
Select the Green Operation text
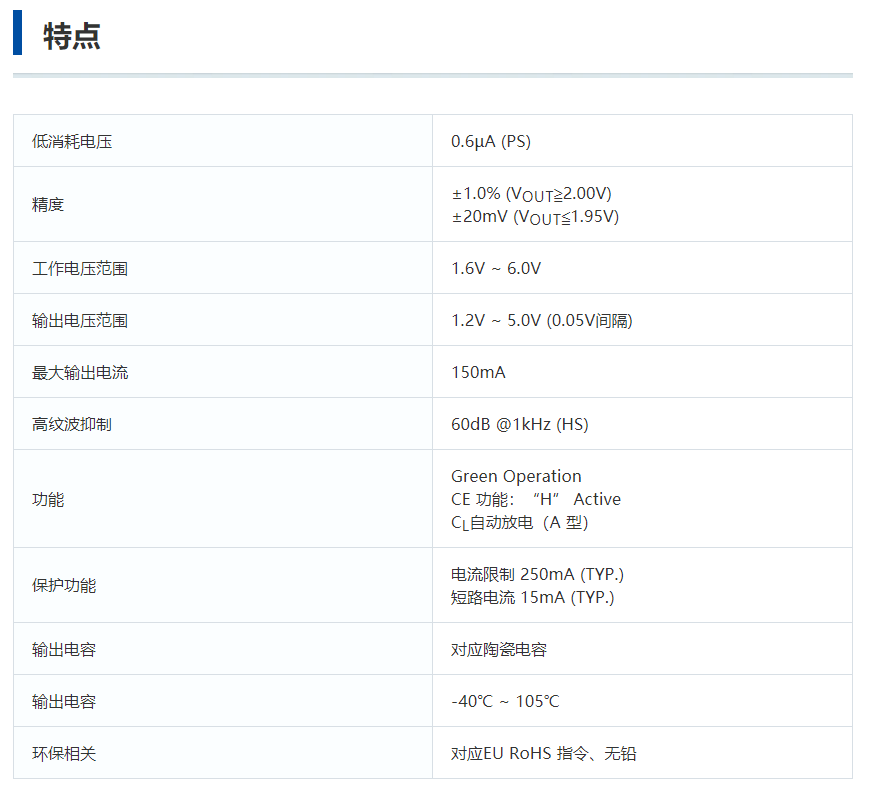coord(516,475)
